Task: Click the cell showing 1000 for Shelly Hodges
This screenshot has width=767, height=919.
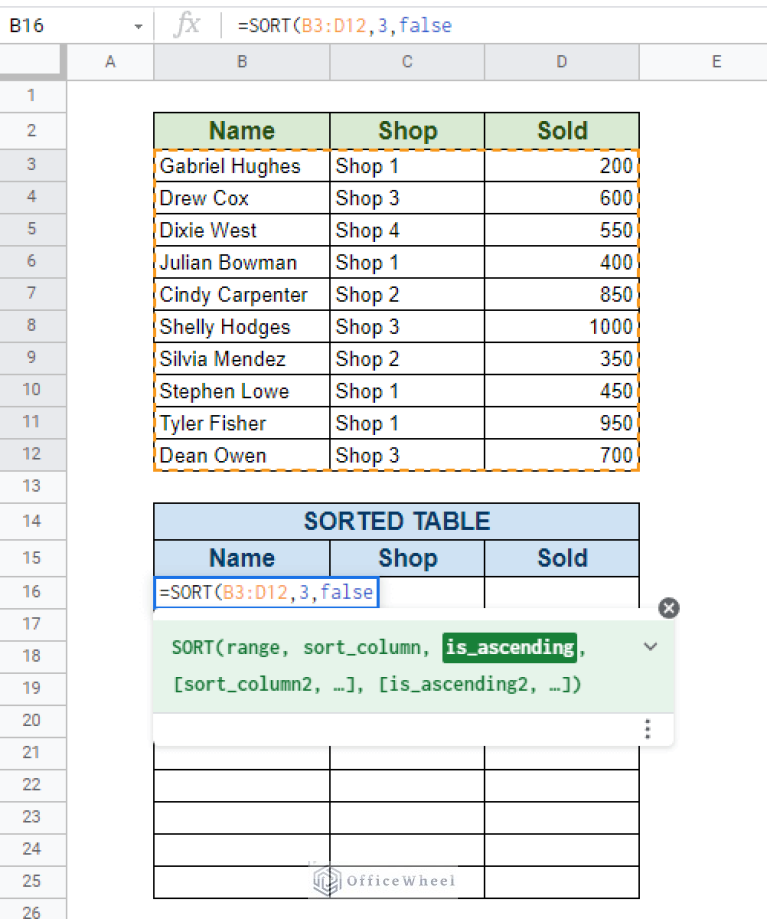Action: coord(561,326)
